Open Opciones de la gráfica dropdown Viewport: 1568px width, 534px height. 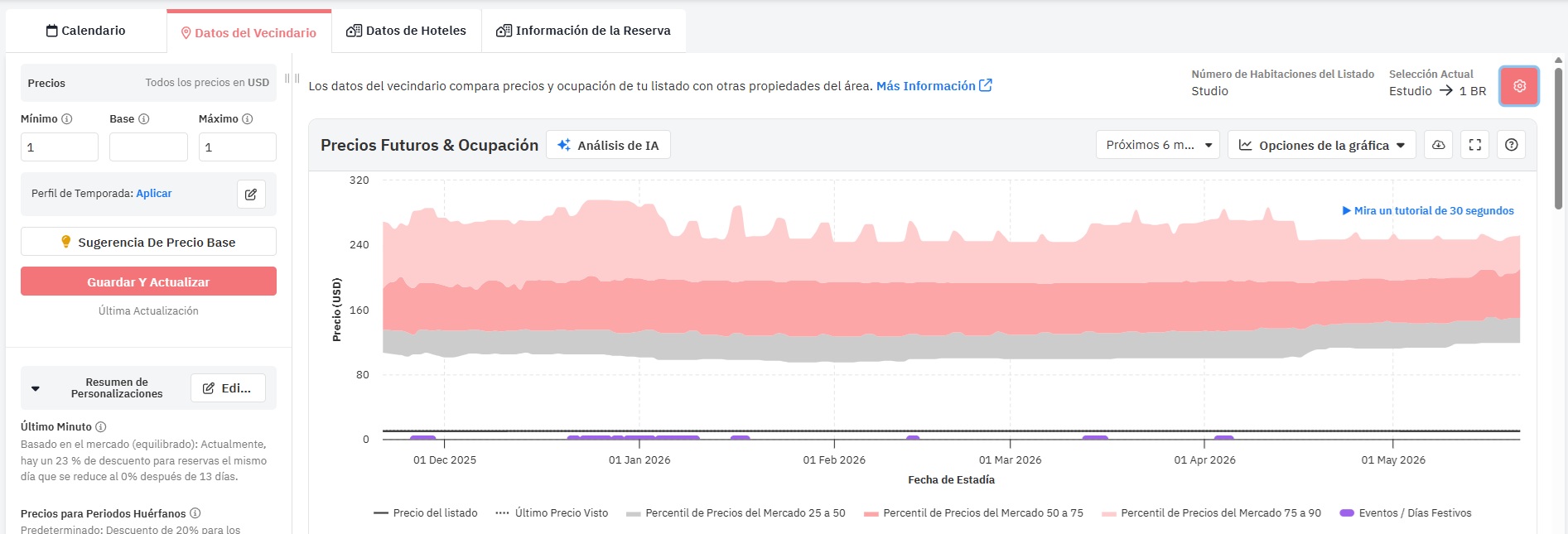[x=1322, y=145]
